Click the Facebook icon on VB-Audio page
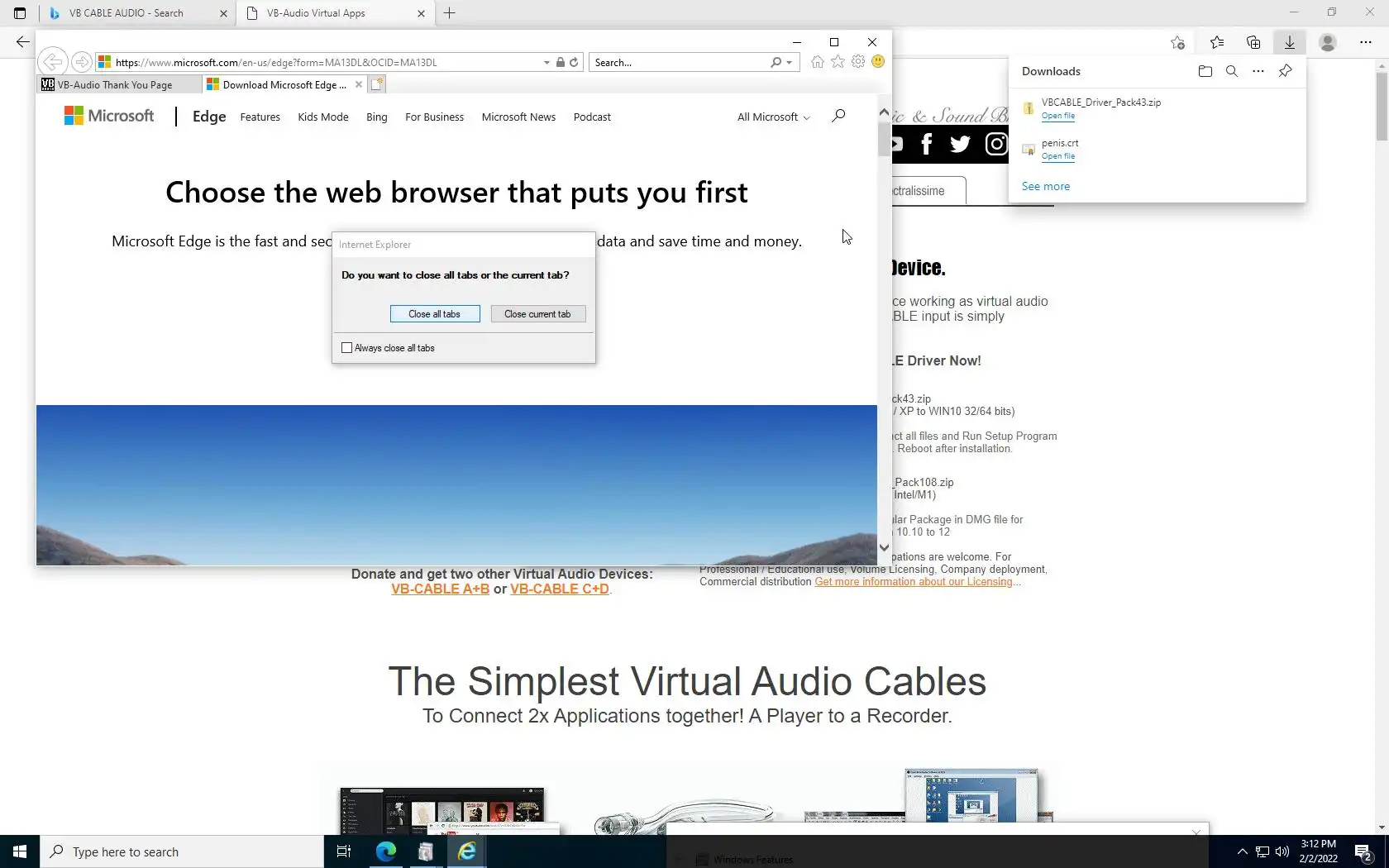Screen dimensions: 1389x868 [927, 145]
